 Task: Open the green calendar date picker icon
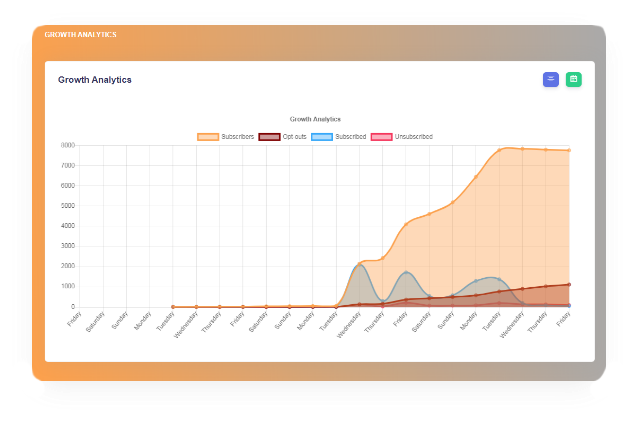point(574,79)
